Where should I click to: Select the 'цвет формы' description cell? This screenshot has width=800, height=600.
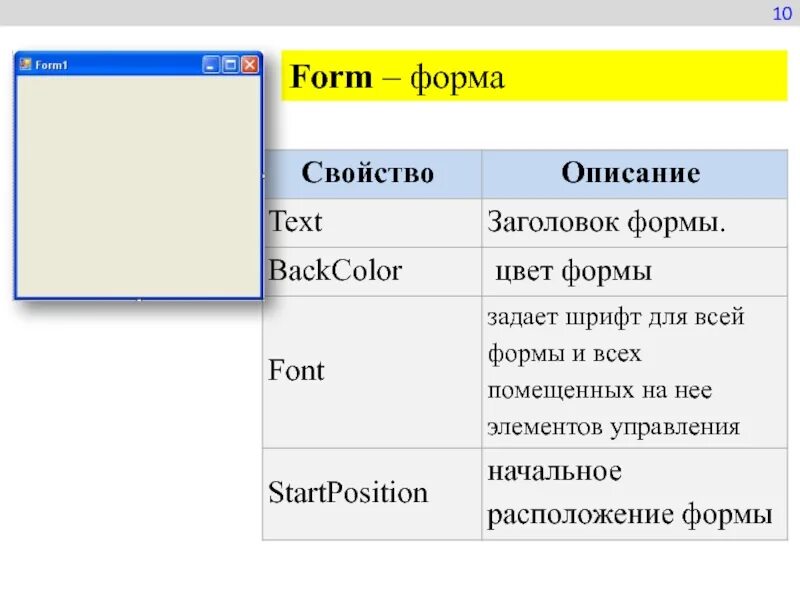(634, 271)
